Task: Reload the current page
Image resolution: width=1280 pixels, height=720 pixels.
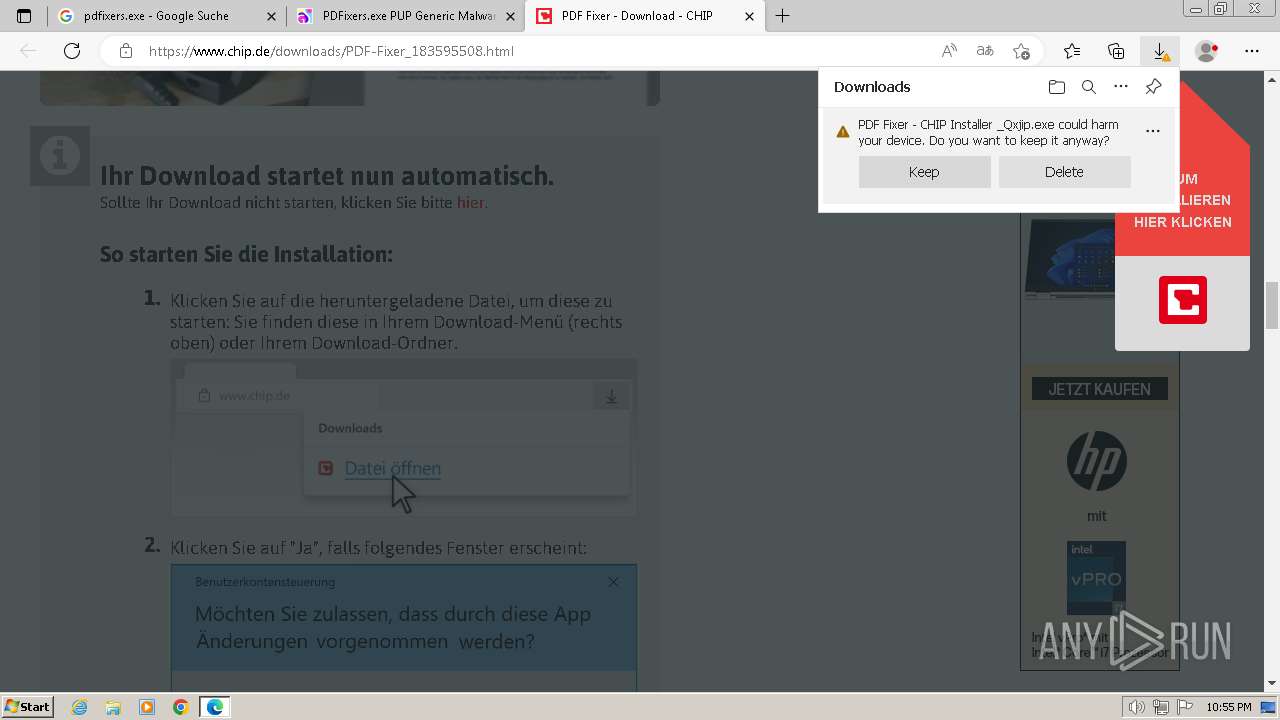Action: [x=72, y=51]
